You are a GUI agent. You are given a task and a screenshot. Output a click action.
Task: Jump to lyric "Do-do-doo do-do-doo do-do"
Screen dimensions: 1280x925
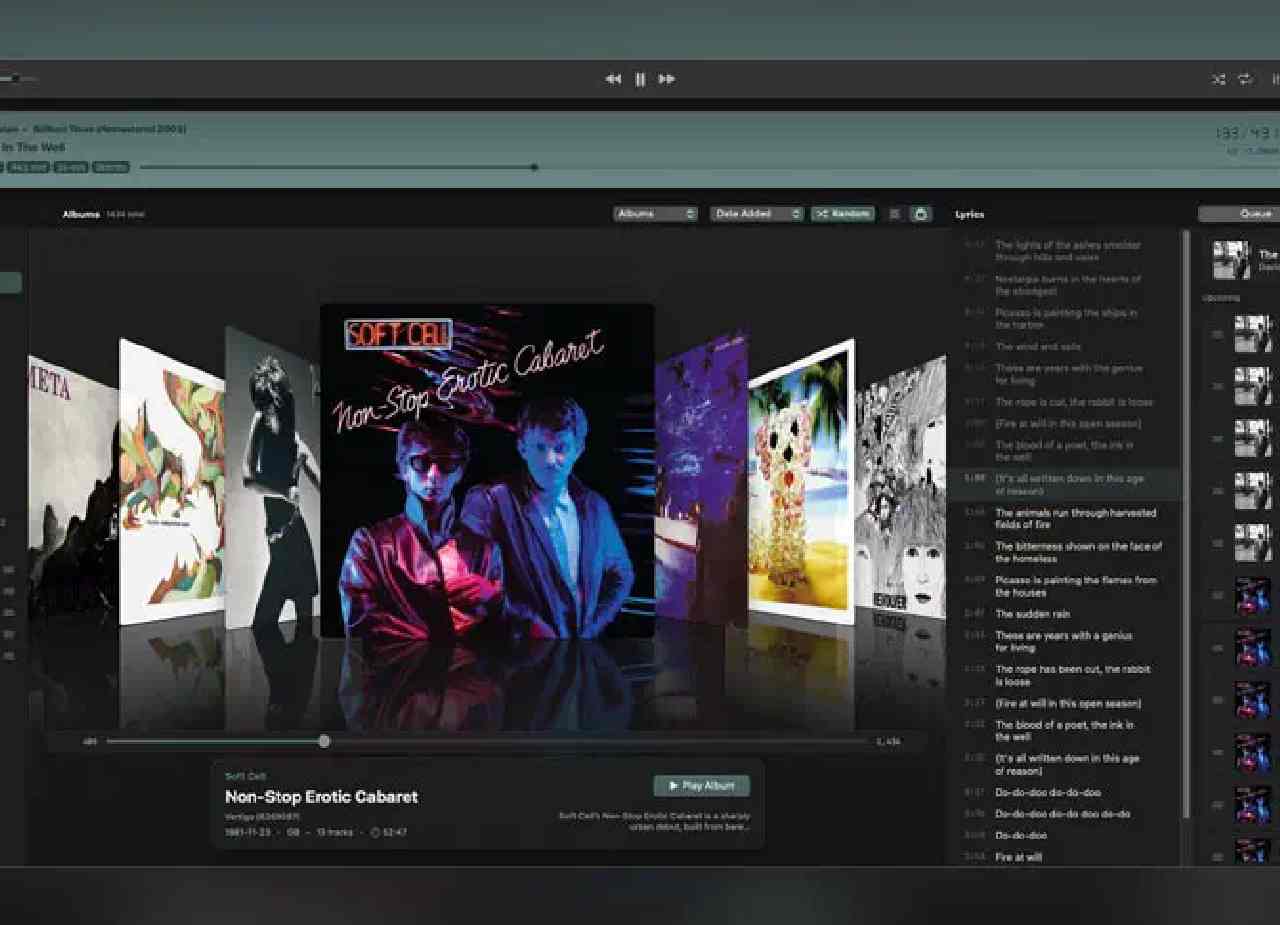[1062, 814]
